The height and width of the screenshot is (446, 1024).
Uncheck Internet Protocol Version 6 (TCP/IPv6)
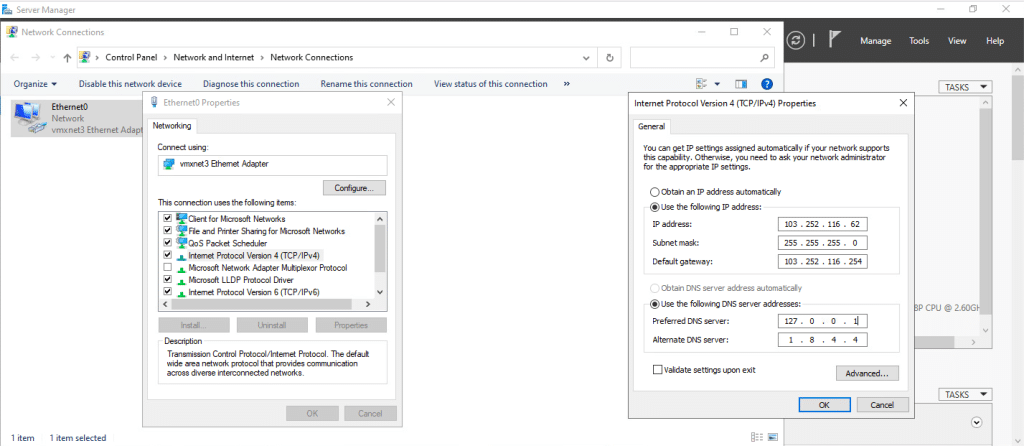click(x=167, y=292)
